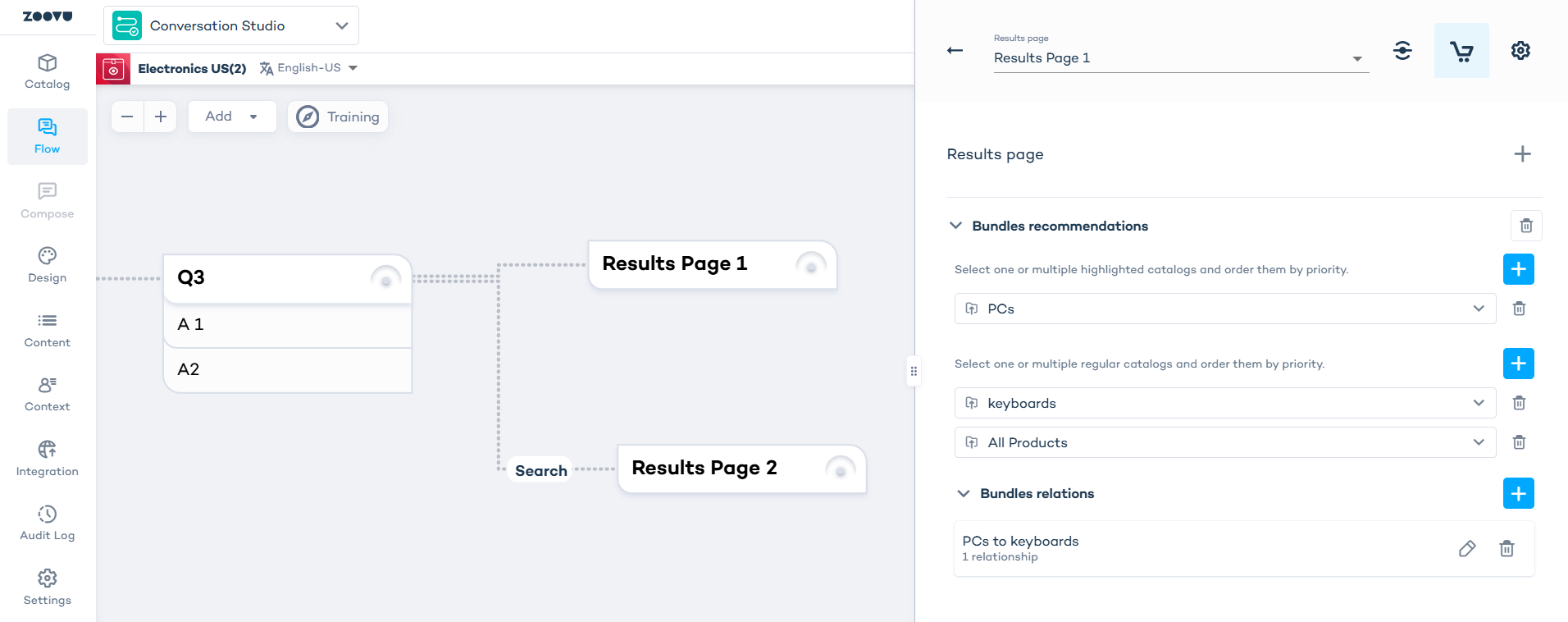The height and width of the screenshot is (622, 1568).
Task: Open the Audit Log section
Action: coord(48,524)
